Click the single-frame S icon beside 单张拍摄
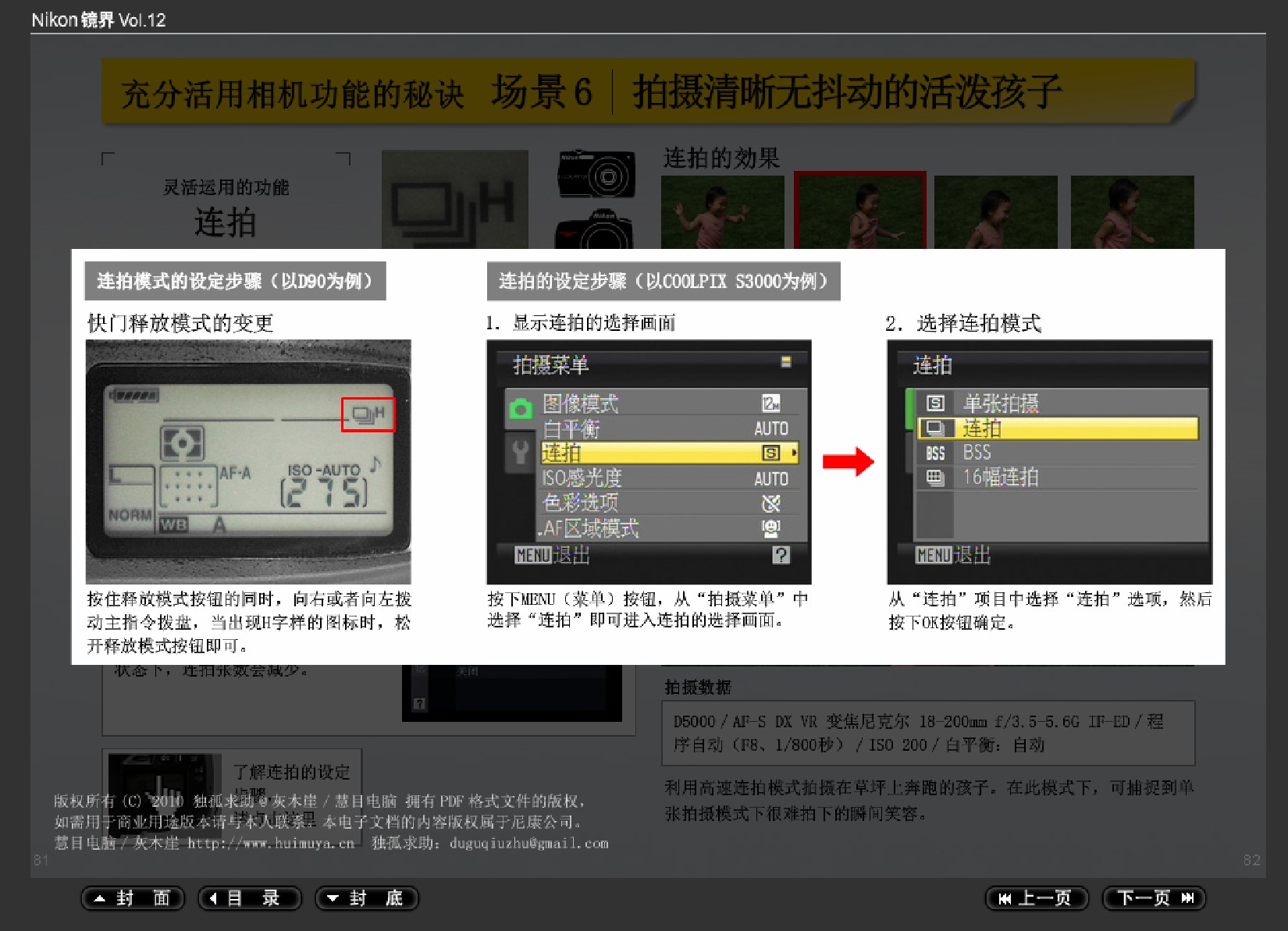This screenshot has width=1288, height=931. (935, 403)
